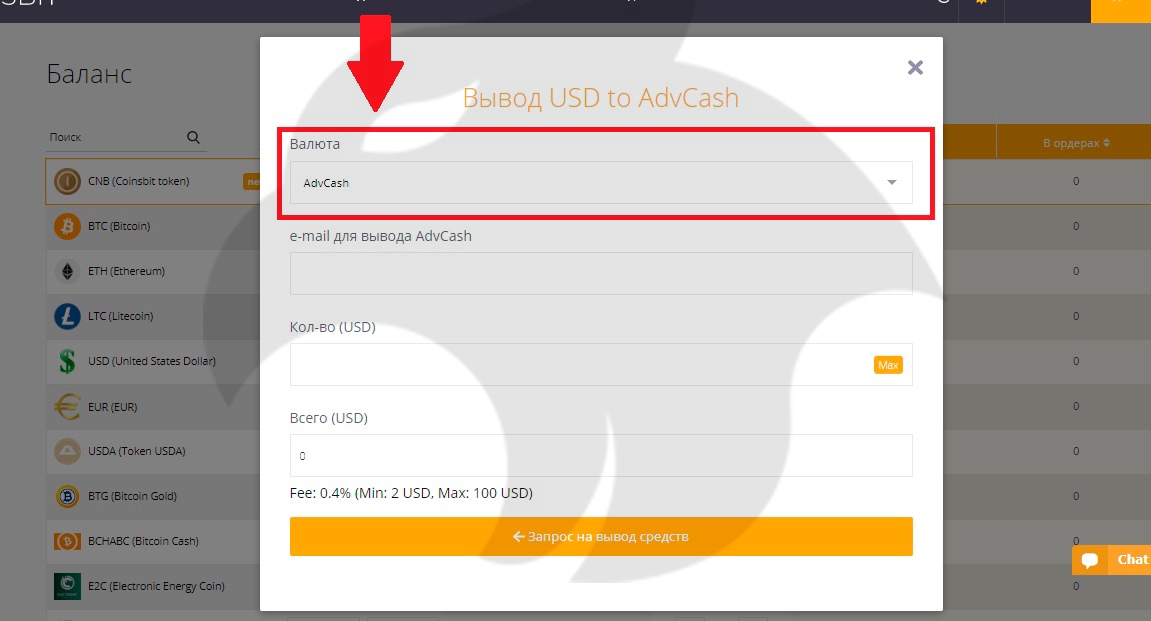
Task: Sort by the В ордерах column
Action: click(x=1076, y=144)
